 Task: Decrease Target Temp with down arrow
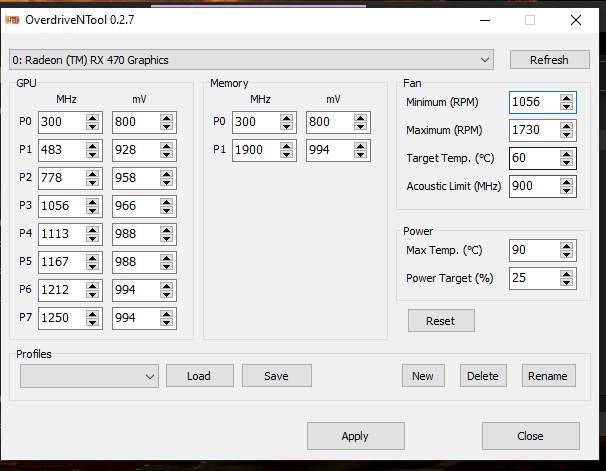click(x=567, y=163)
